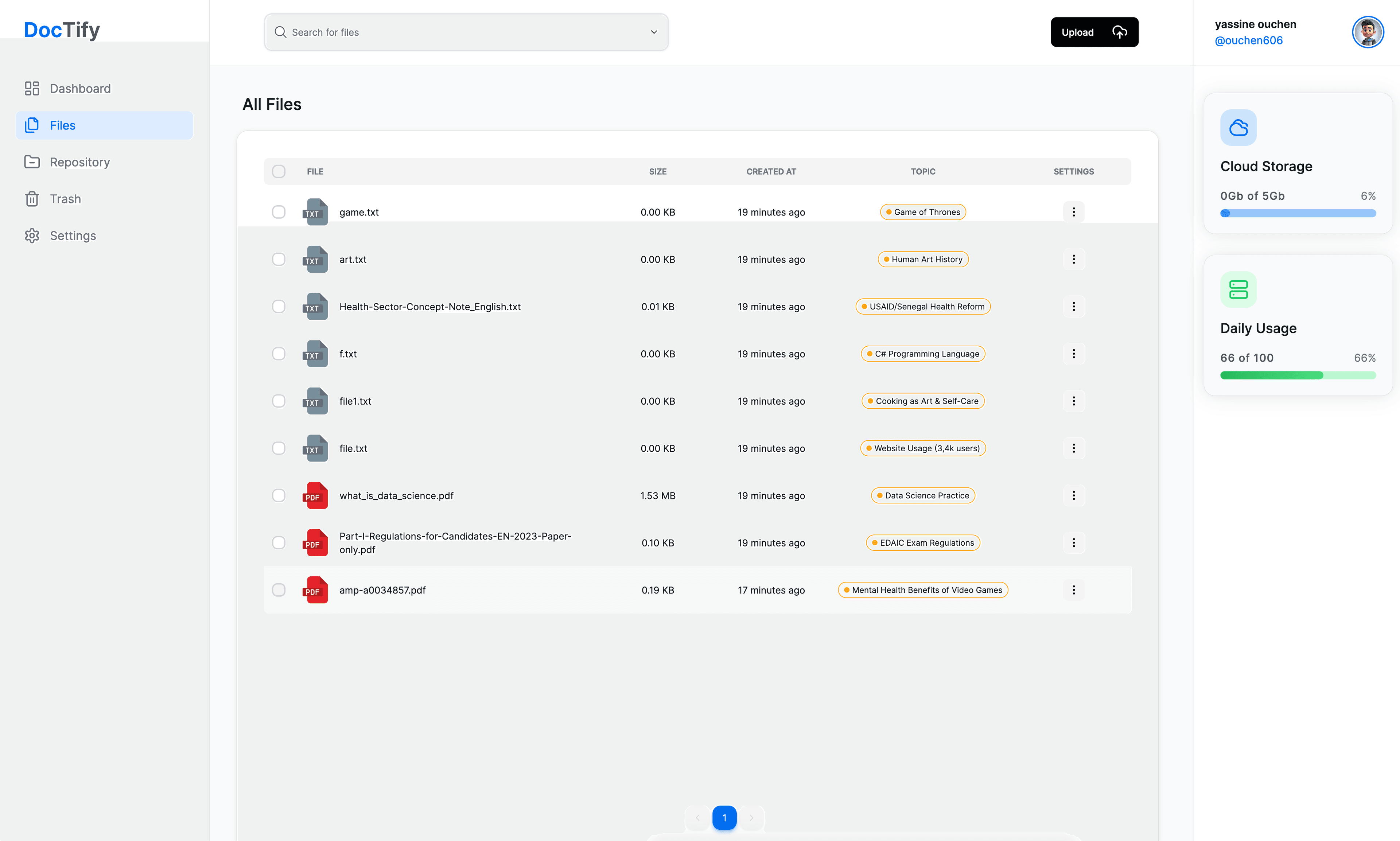
Task: Click the EDAIC Exam Regulations topic tag
Action: tap(923, 542)
